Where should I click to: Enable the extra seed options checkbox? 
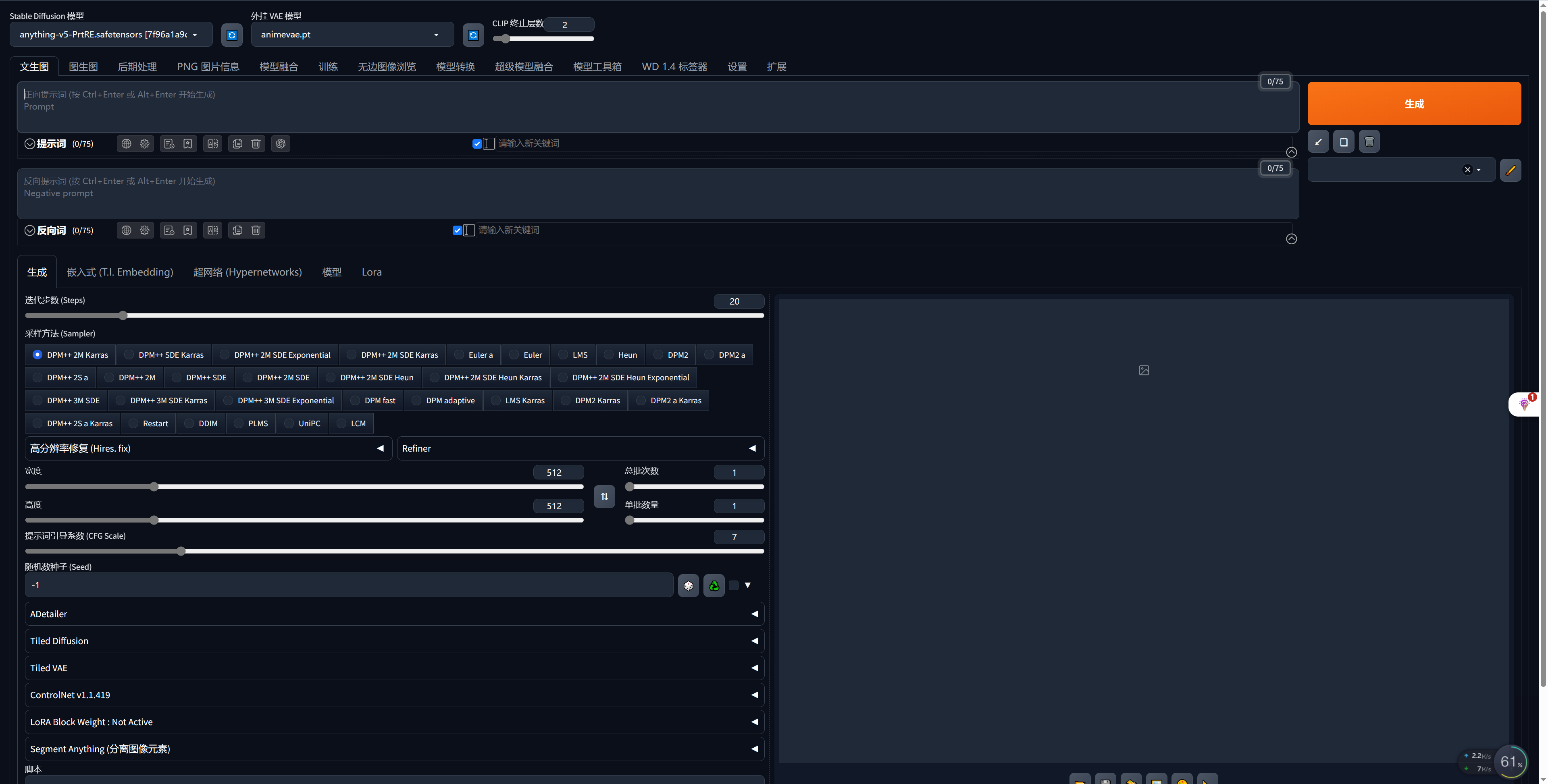(x=734, y=585)
